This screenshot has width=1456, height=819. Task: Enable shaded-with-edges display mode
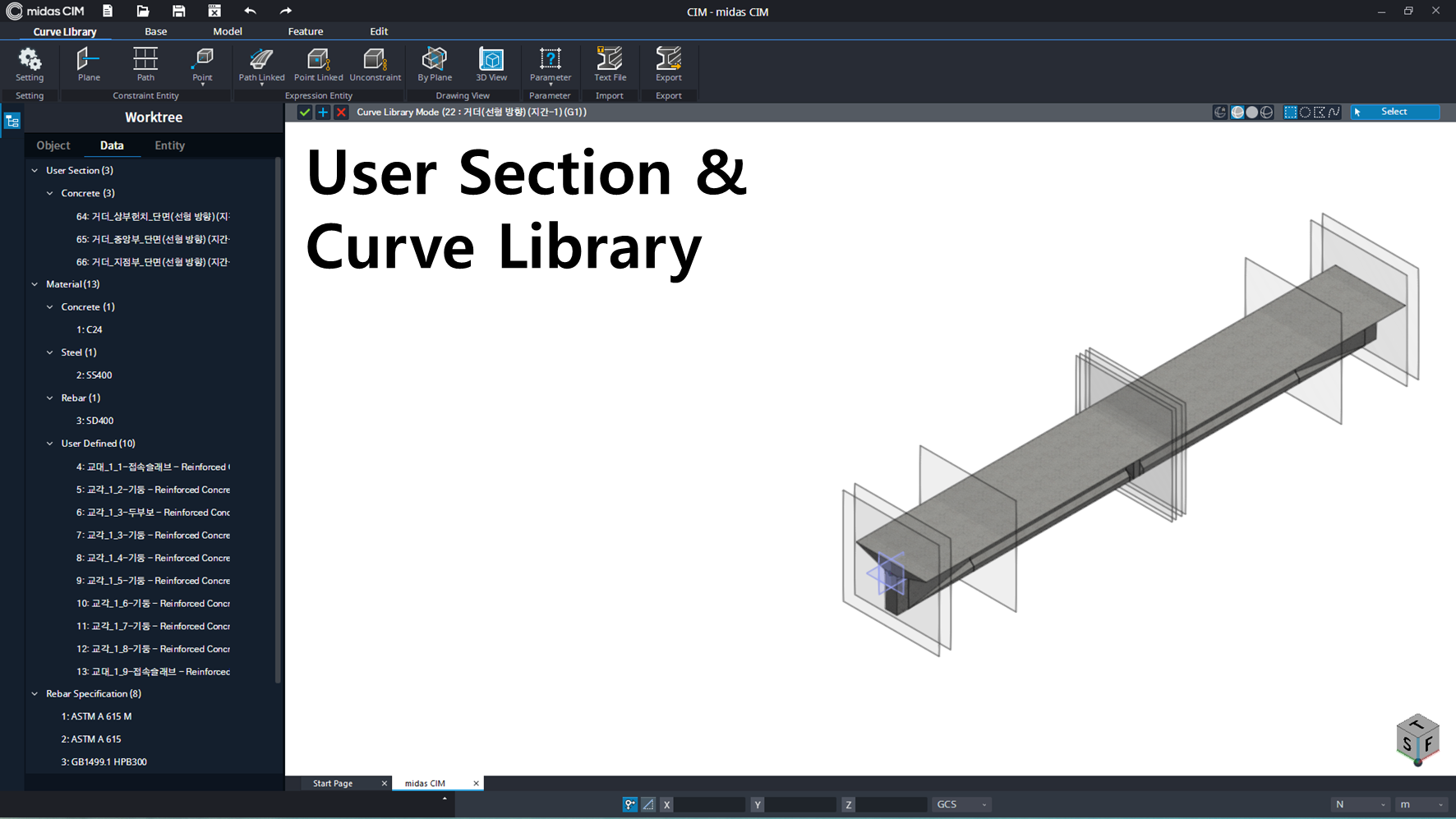[1237, 112]
